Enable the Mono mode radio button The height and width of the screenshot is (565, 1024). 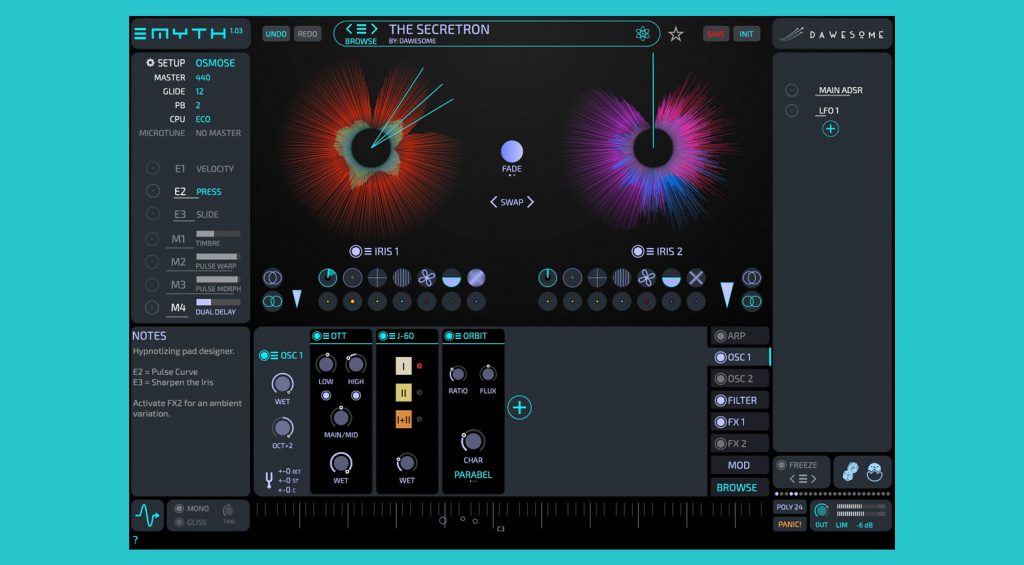(x=180, y=509)
